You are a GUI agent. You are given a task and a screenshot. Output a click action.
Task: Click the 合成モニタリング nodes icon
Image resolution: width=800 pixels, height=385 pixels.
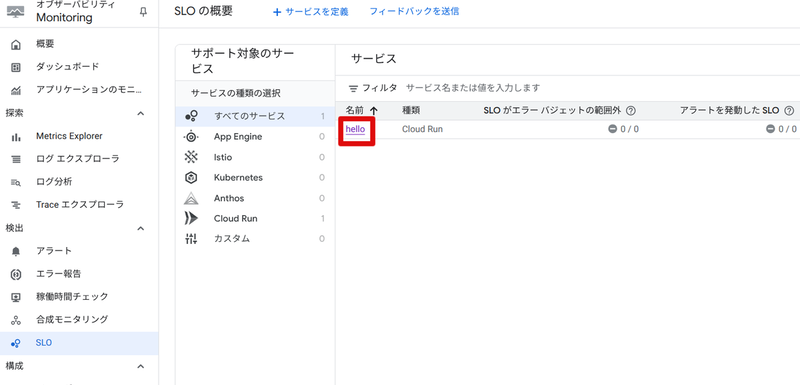16,320
